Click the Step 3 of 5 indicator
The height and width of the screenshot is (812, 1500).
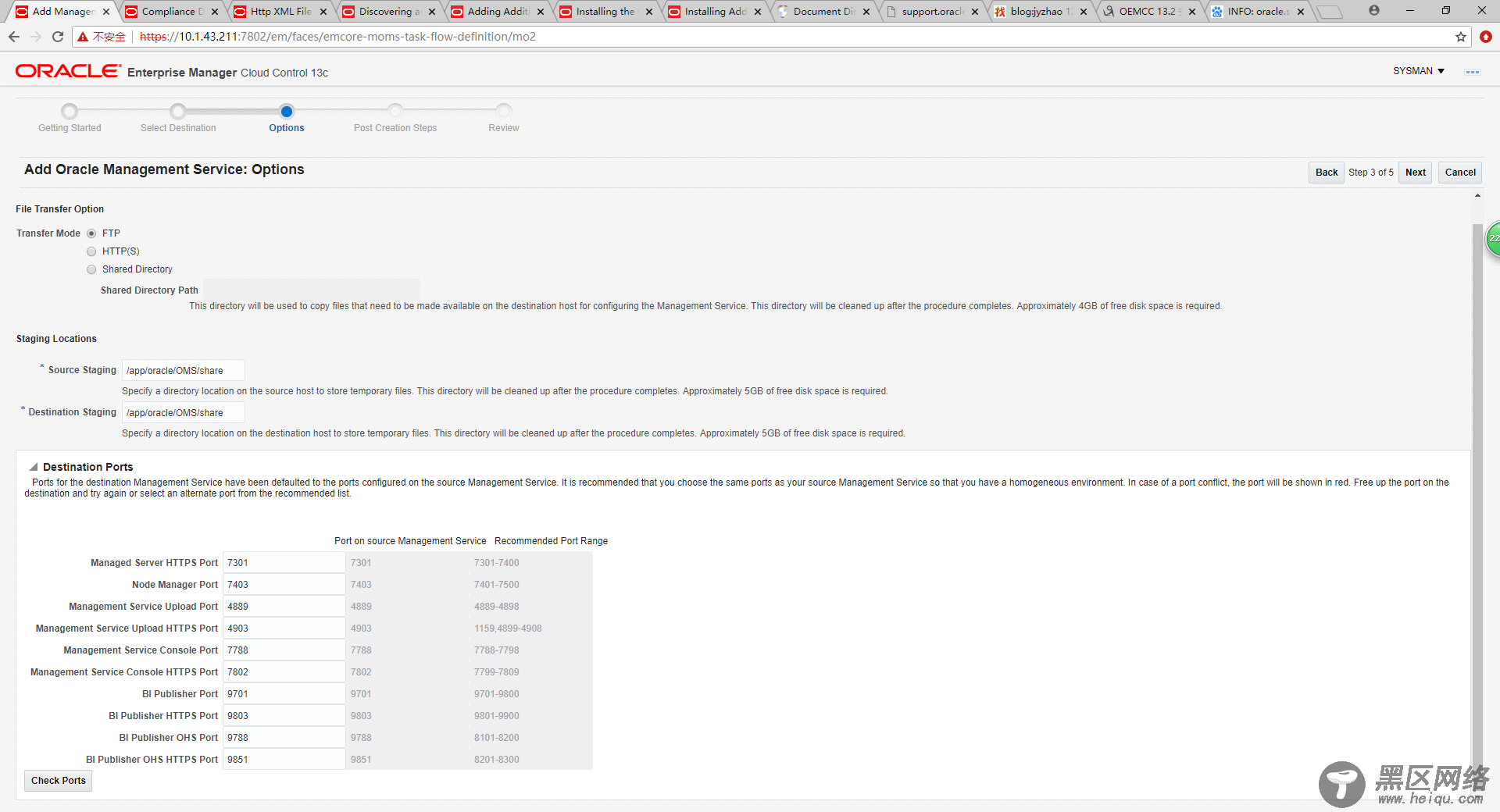click(1370, 173)
